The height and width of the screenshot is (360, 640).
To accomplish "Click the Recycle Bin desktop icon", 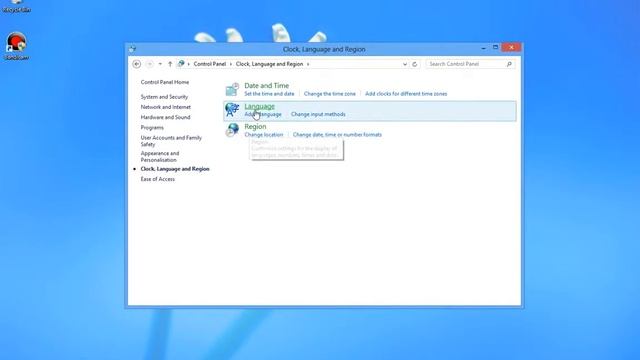I will click(16, 6).
